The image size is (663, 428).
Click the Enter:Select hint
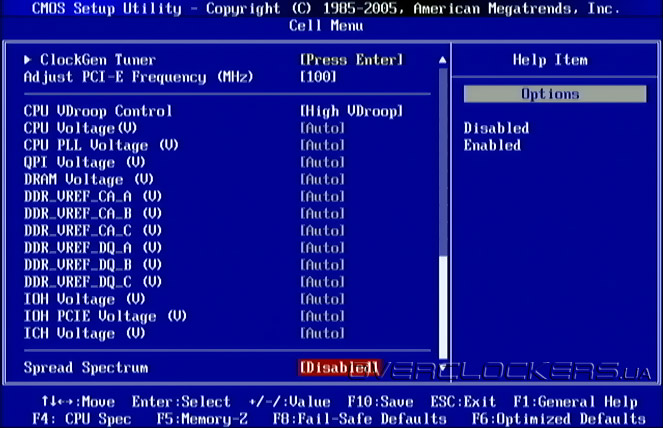[181, 401]
